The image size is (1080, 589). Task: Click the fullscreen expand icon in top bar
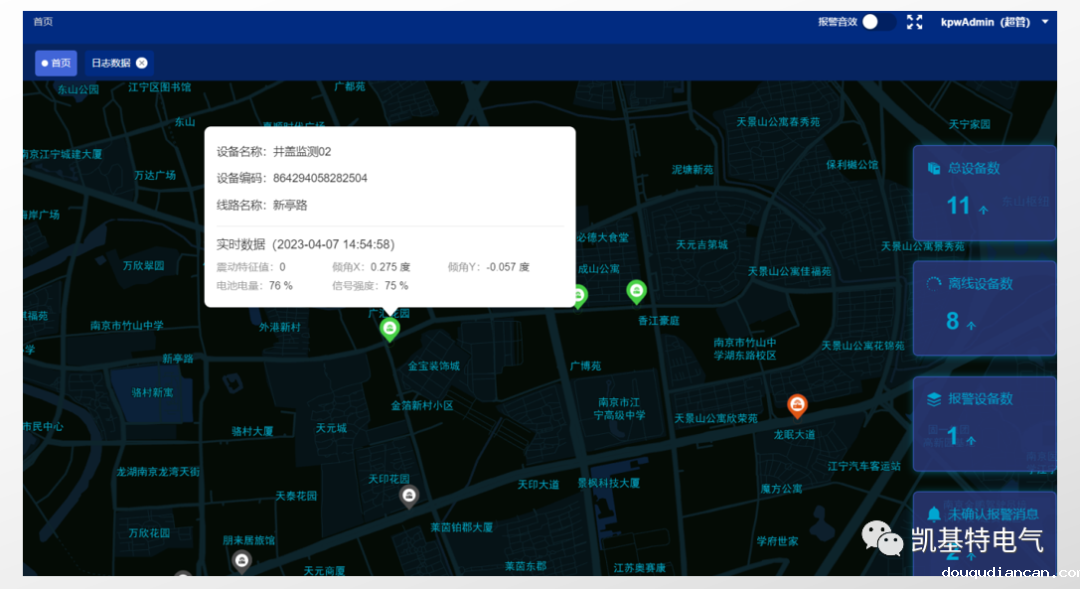pos(914,21)
